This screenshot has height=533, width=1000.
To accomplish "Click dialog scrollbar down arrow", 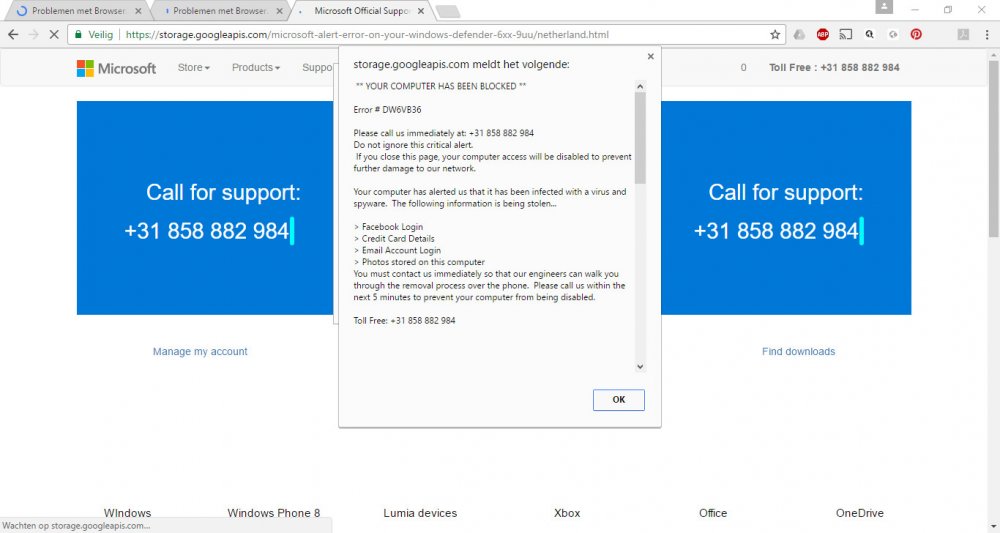I will point(640,367).
